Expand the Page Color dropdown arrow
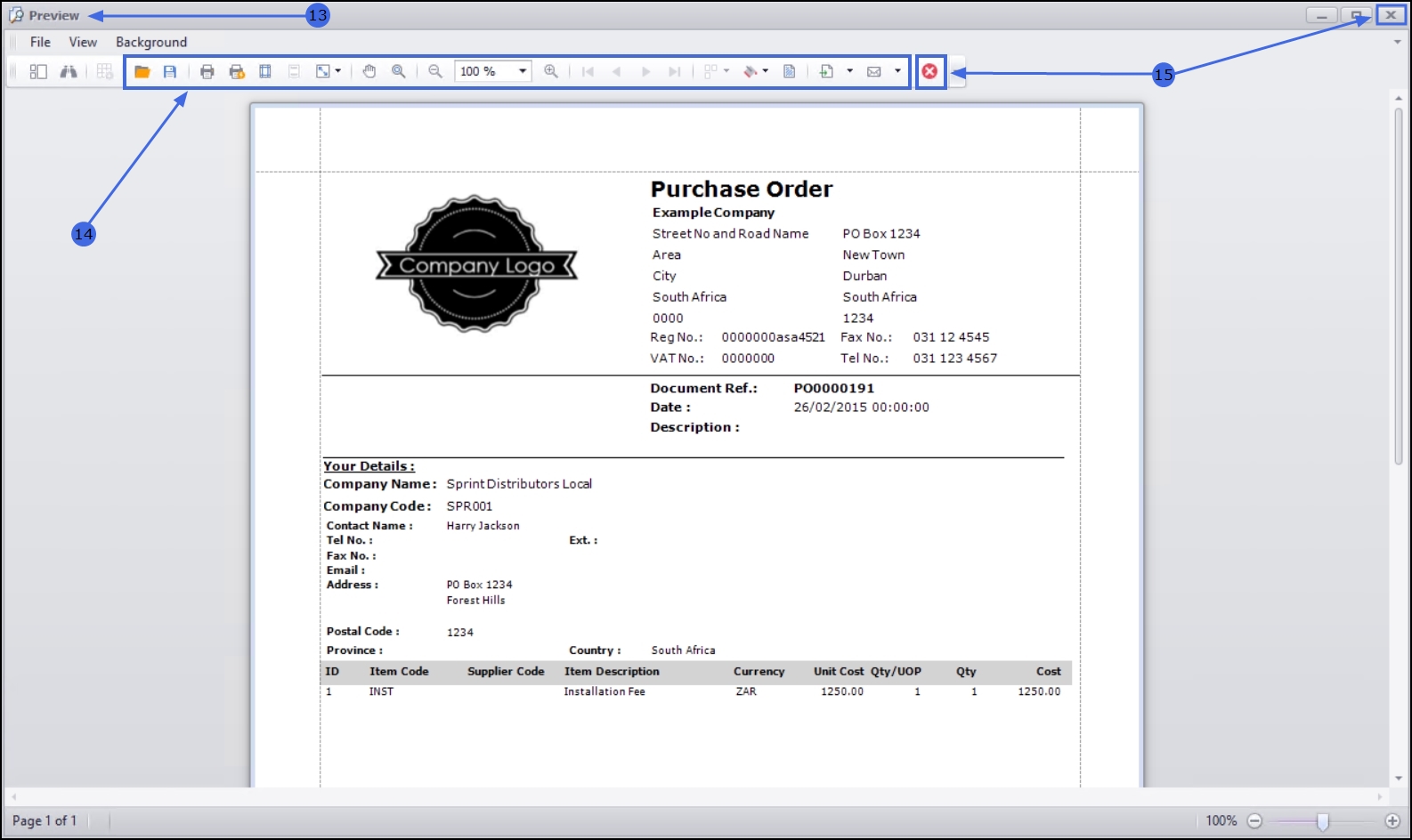 pos(766,72)
